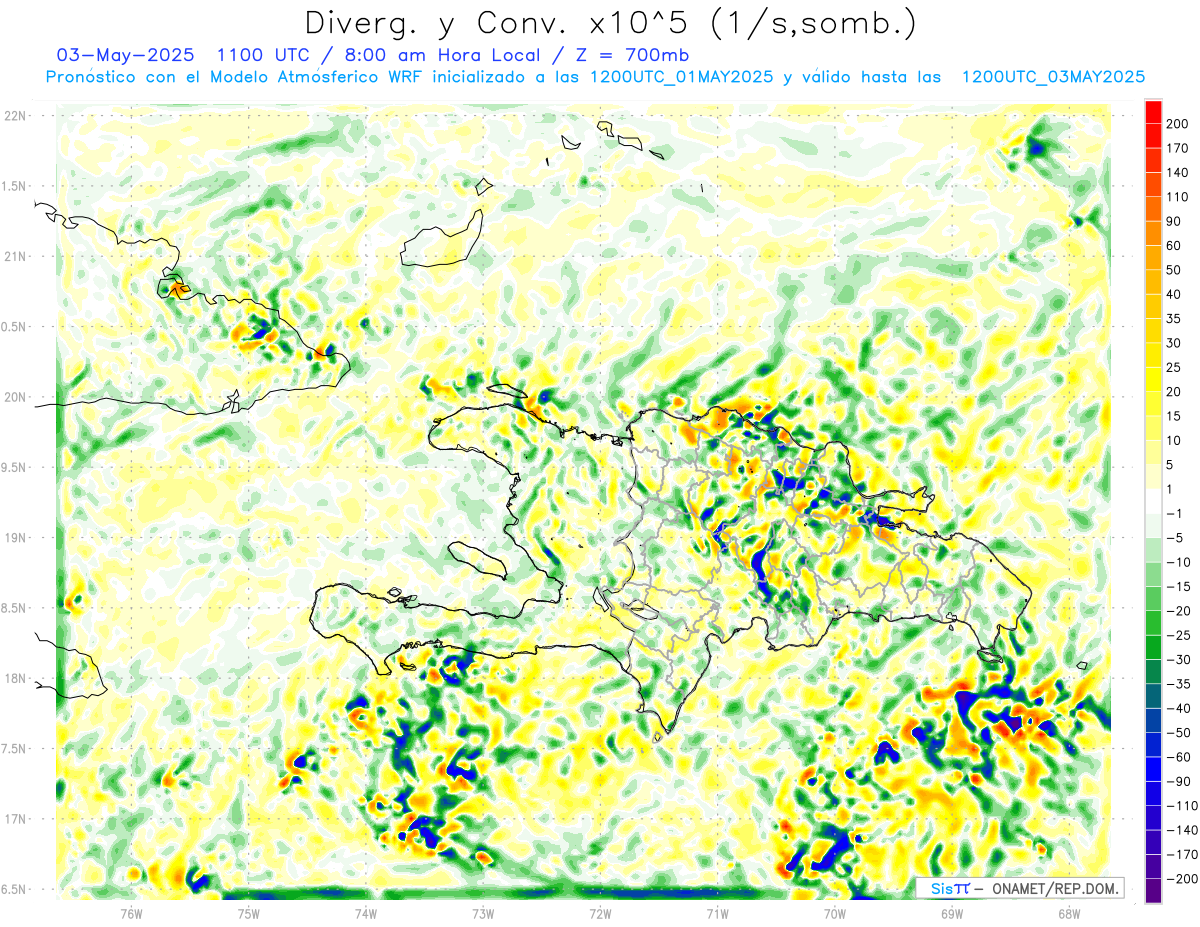Click the '22N' latitude label
This screenshot has height=927, width=1200.
click(x=15, y=116)
